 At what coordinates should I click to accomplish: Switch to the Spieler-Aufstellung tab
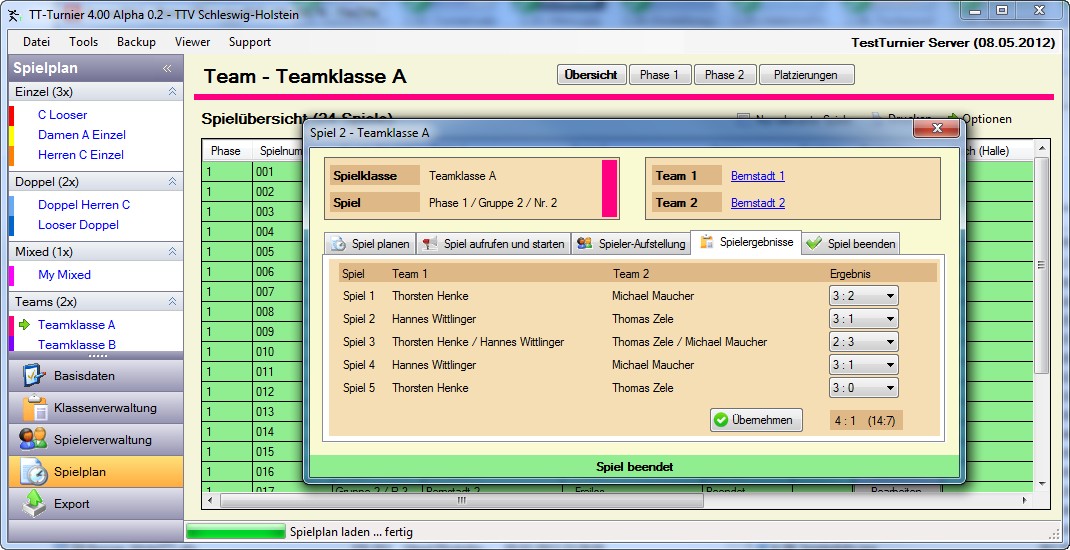click(631, 244)
